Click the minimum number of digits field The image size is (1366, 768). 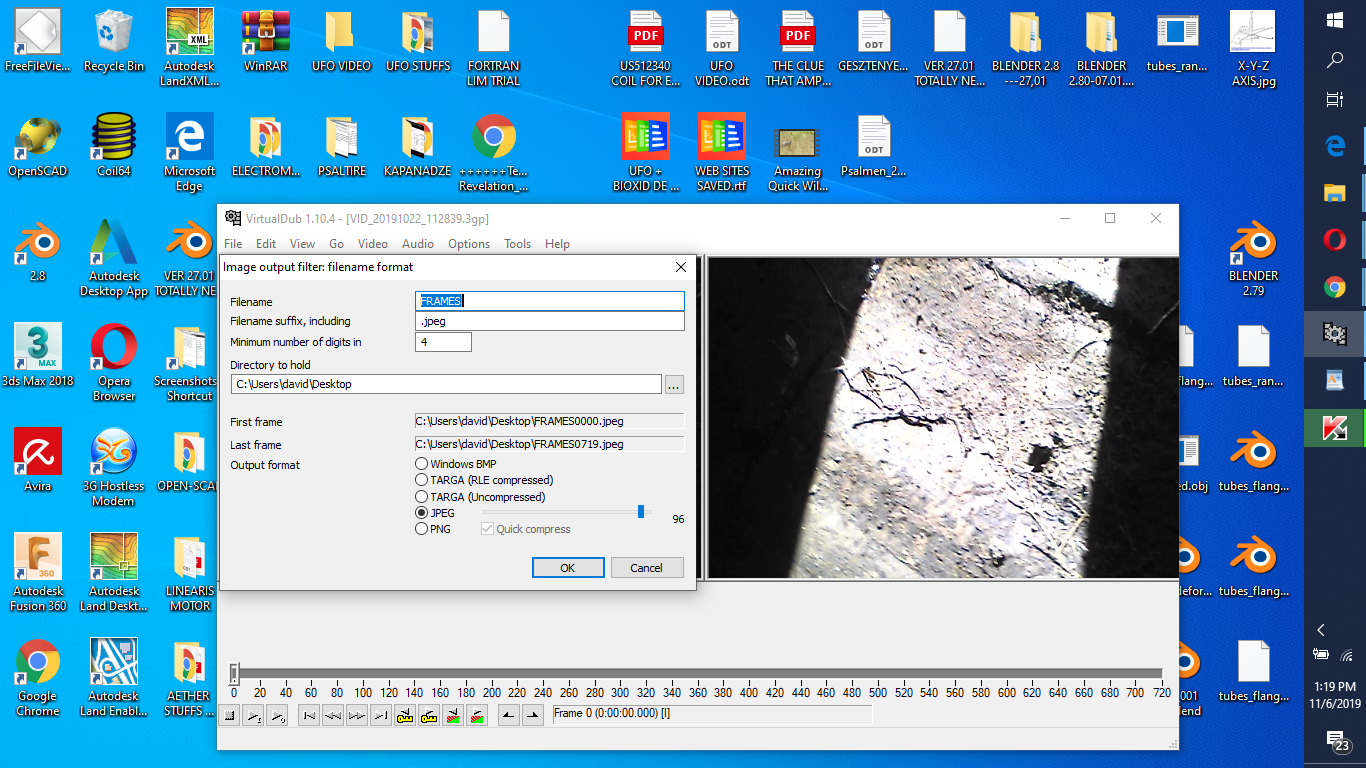pyautogui.click(x=443, y=342)
